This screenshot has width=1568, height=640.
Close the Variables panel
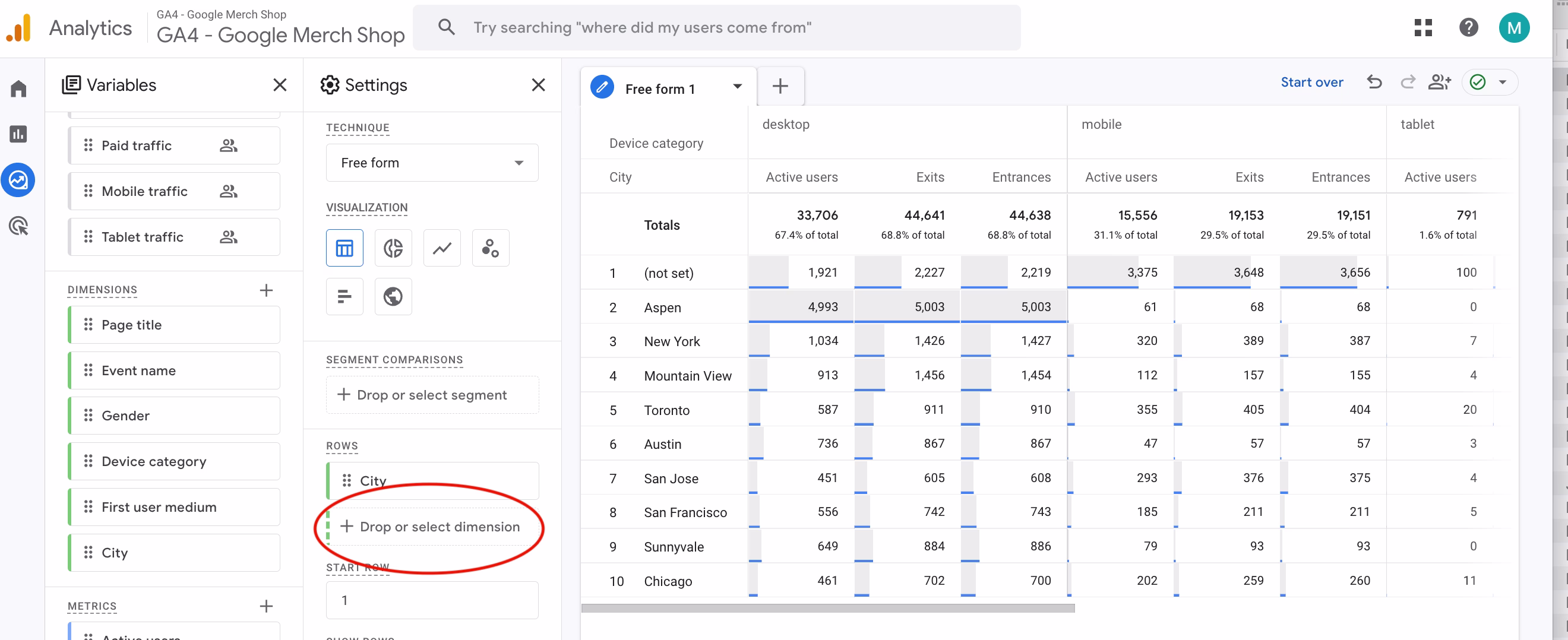(279, 85)
